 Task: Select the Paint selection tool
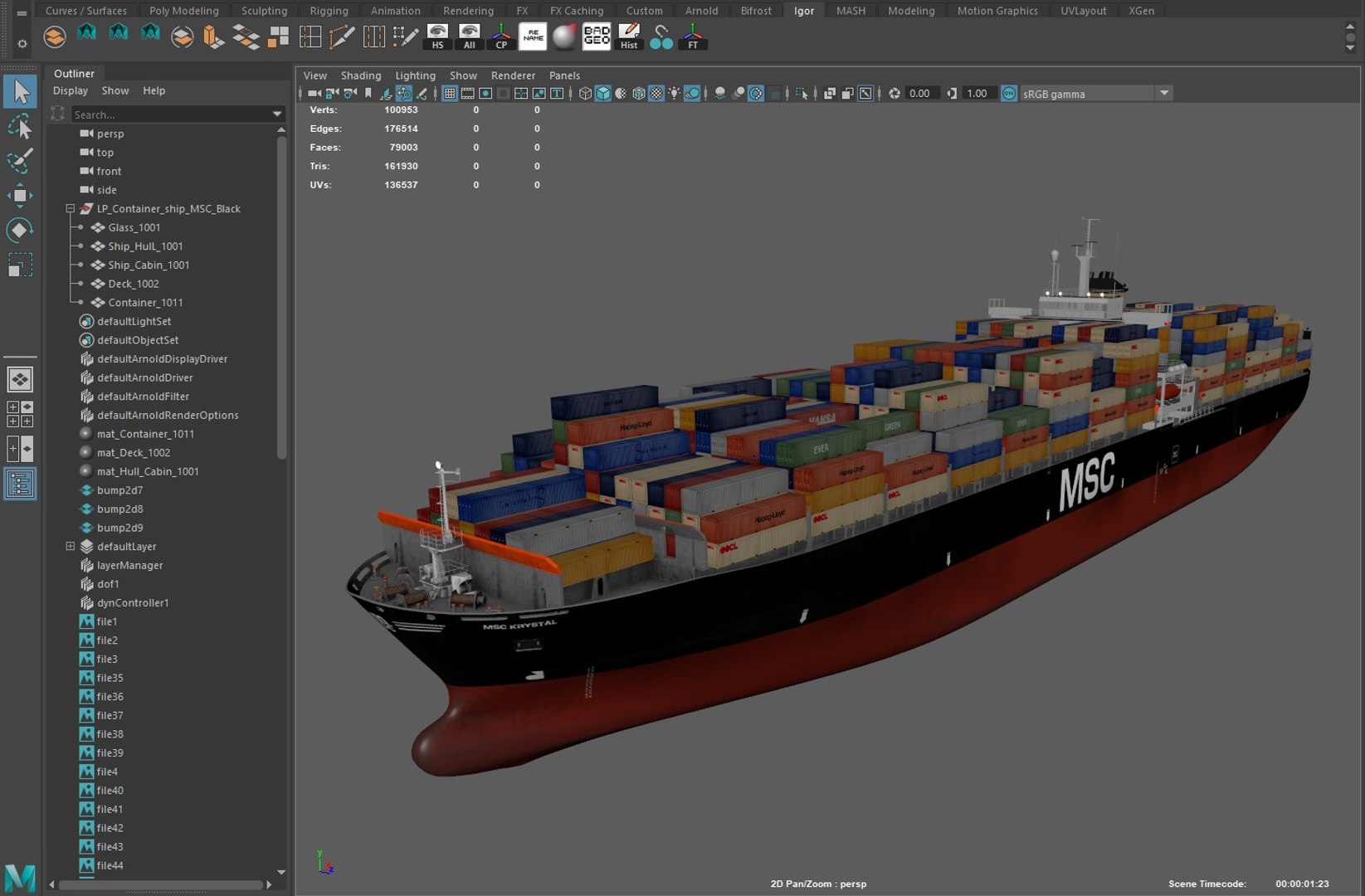20,161
